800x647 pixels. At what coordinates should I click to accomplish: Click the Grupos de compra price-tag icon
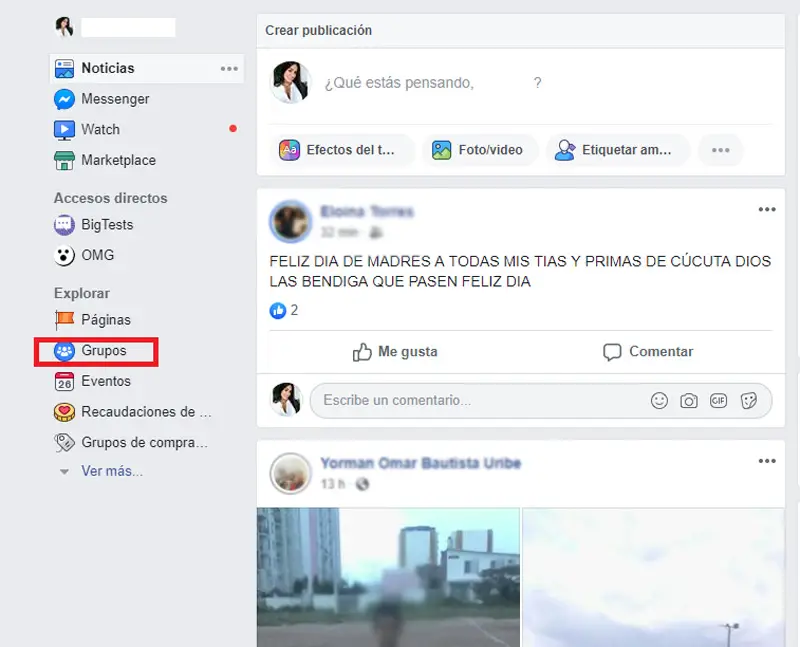64,442
